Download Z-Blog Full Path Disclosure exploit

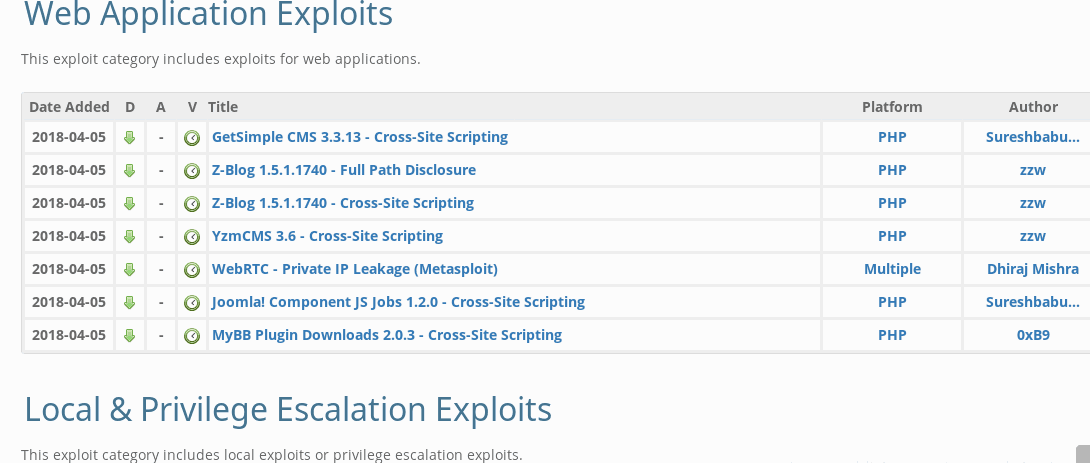tap(129, 170)
